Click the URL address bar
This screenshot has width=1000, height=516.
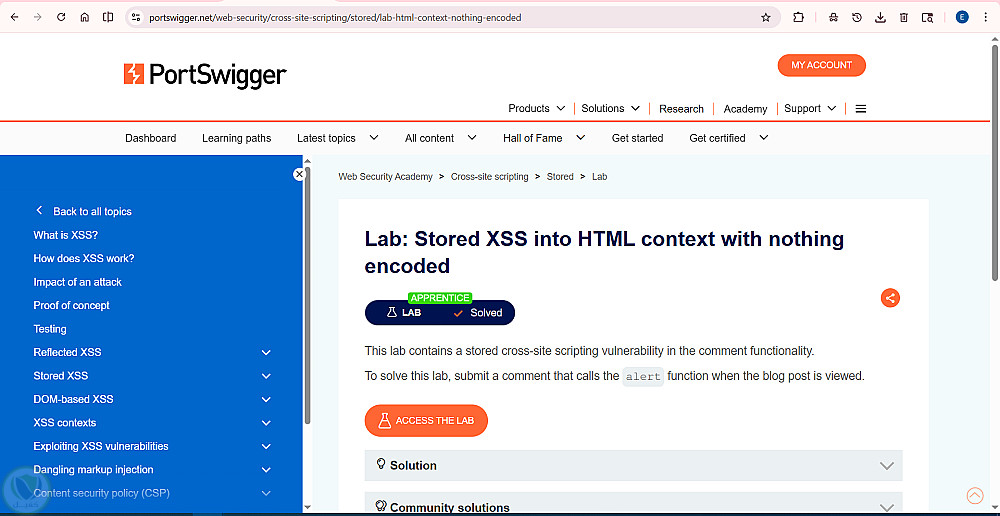click(x=446, y=18)
